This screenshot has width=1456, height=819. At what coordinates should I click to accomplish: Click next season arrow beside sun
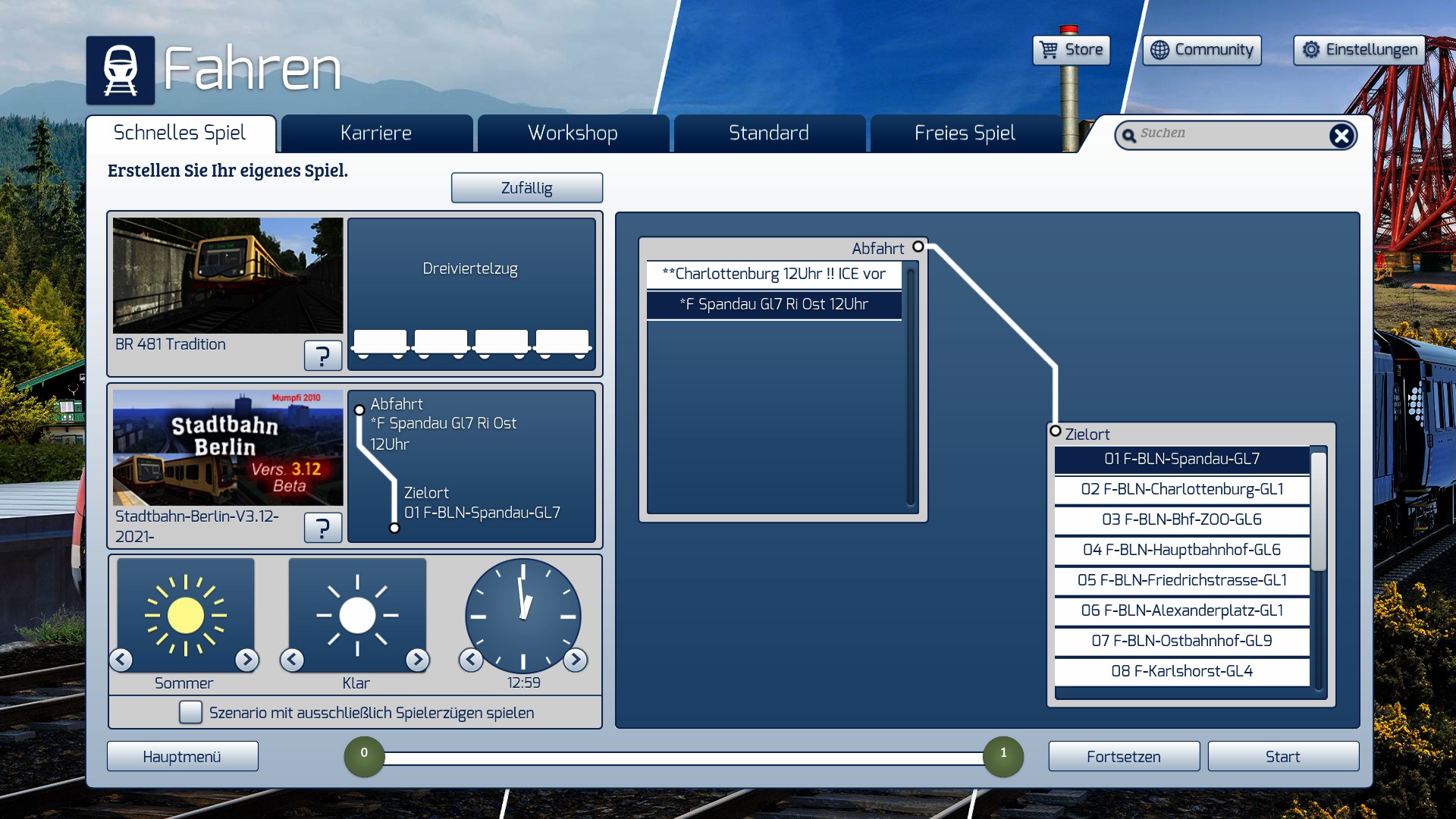coord(246,660)
